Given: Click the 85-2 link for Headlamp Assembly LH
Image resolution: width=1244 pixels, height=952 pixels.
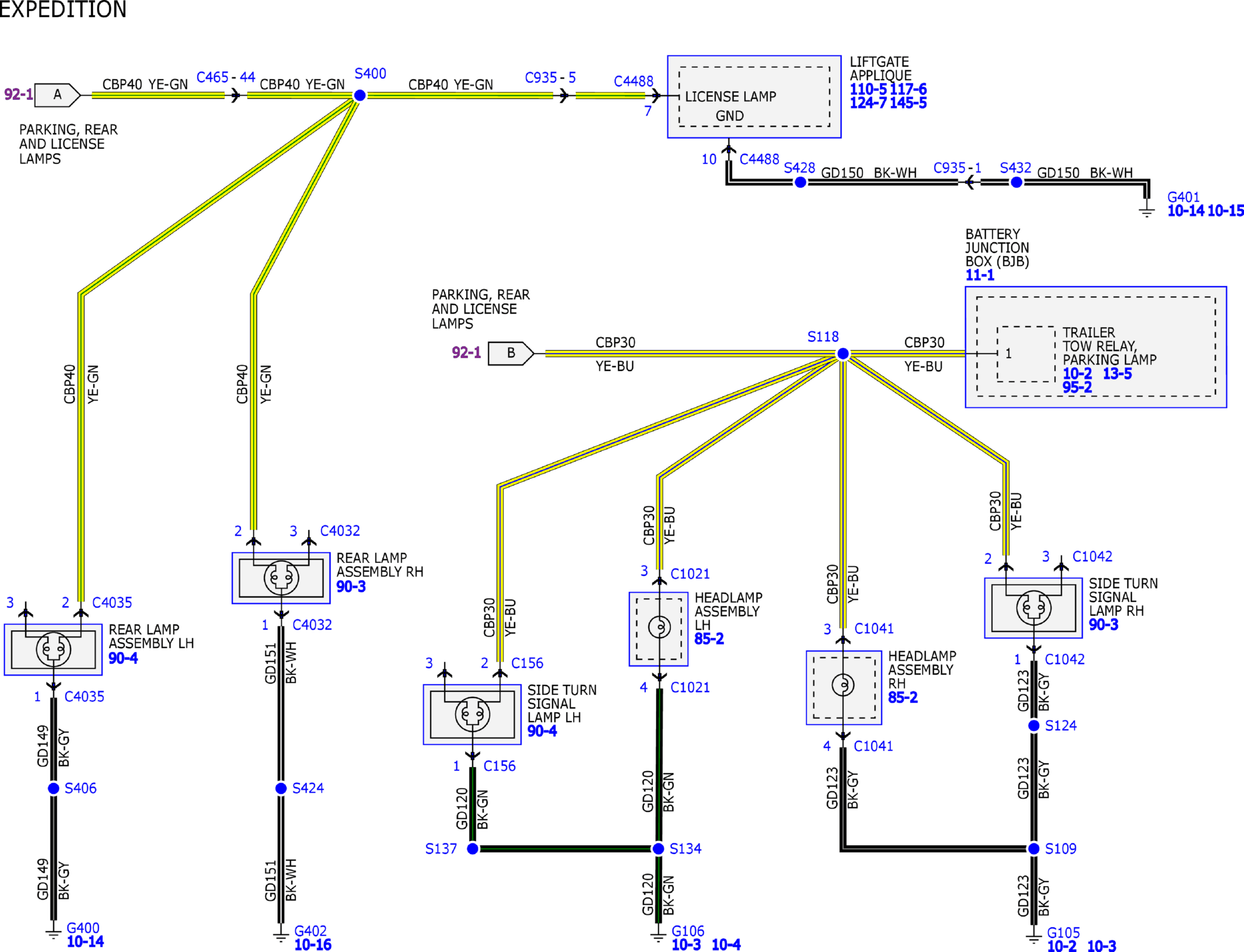Looking at the screenshot, I should [x=708, y=639].
